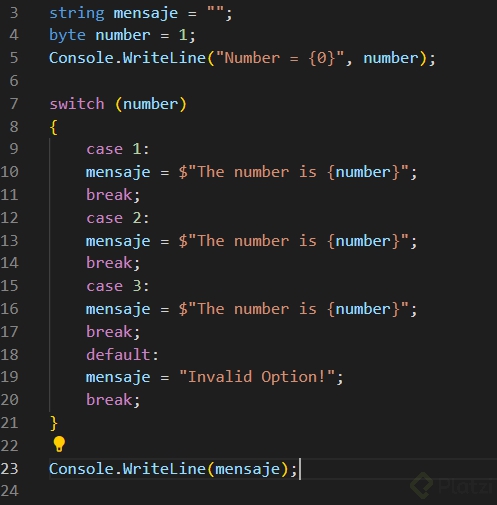Click the "Invalid Option!" string literal
This screenshot has width=497, height=505.
point(257,377)
